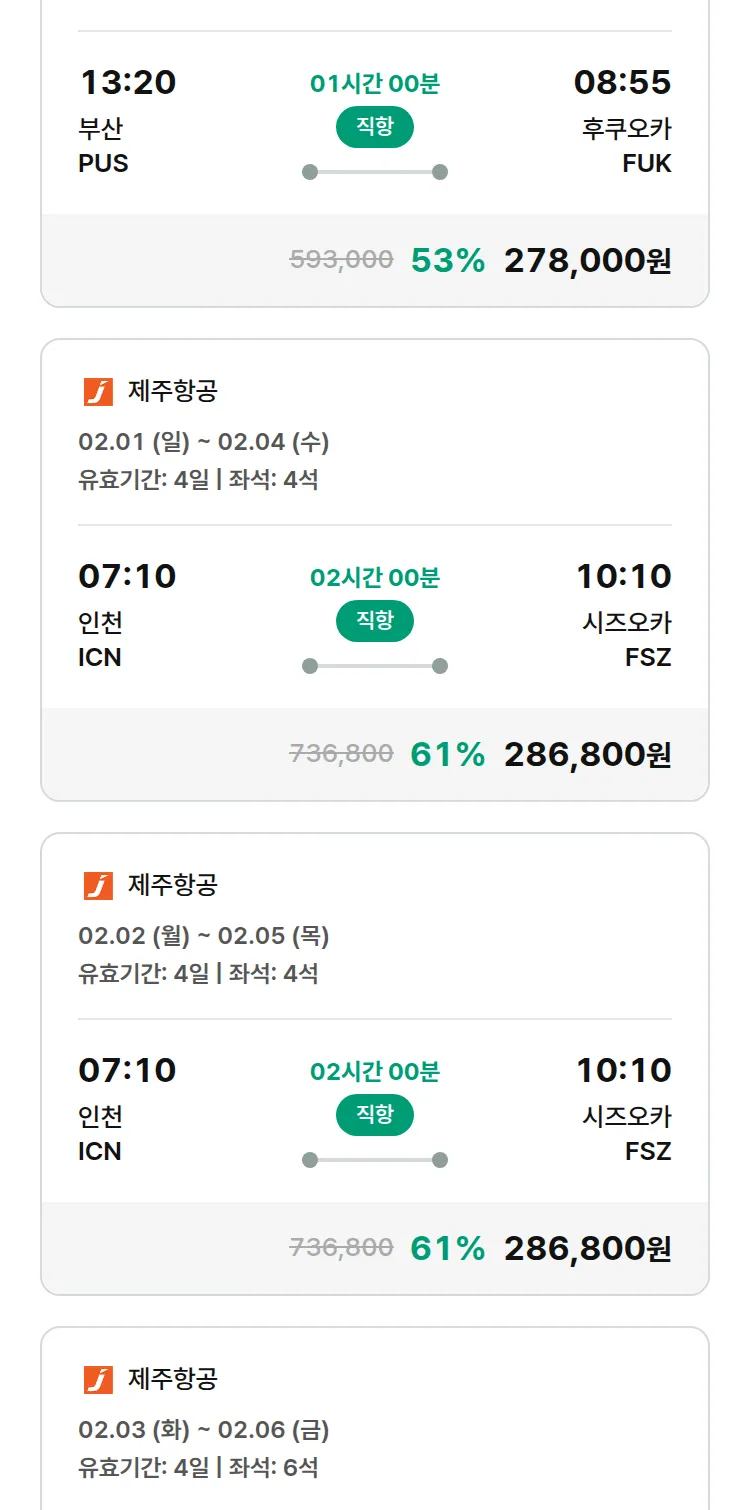Click the 후쿠오카 FUK arrival airport
Viewport: 750px width, 1510px height.
[x=627, y=146]
